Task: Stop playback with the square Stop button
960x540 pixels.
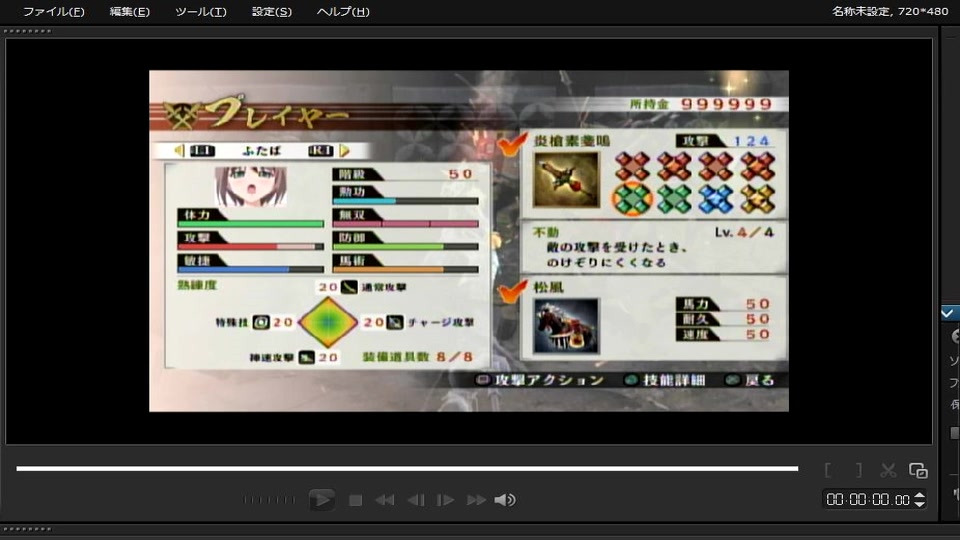Action: pos(355,500)
